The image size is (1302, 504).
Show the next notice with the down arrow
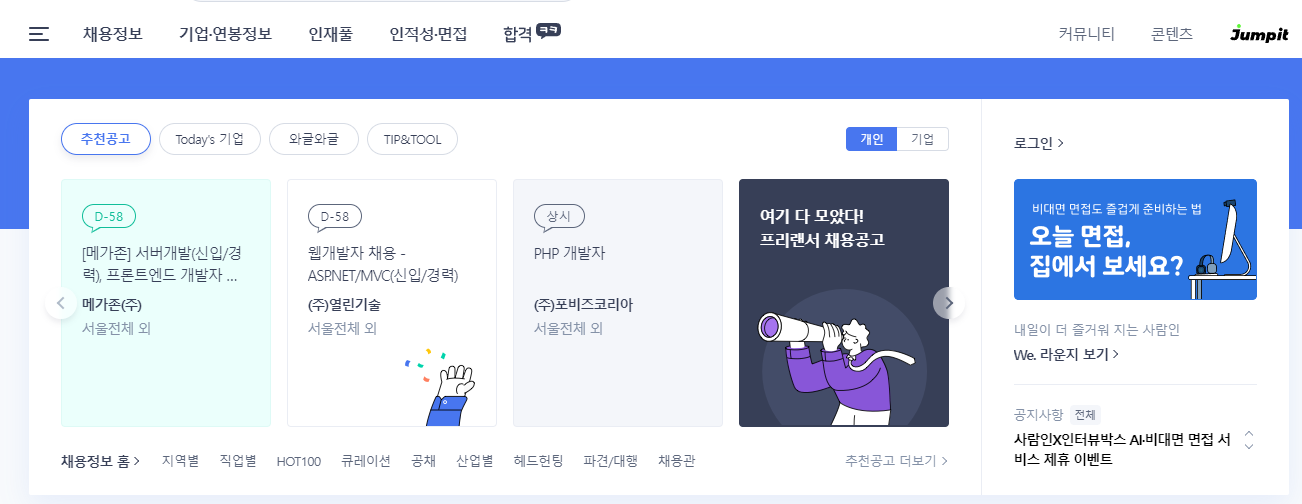[x=1249, y=447]
